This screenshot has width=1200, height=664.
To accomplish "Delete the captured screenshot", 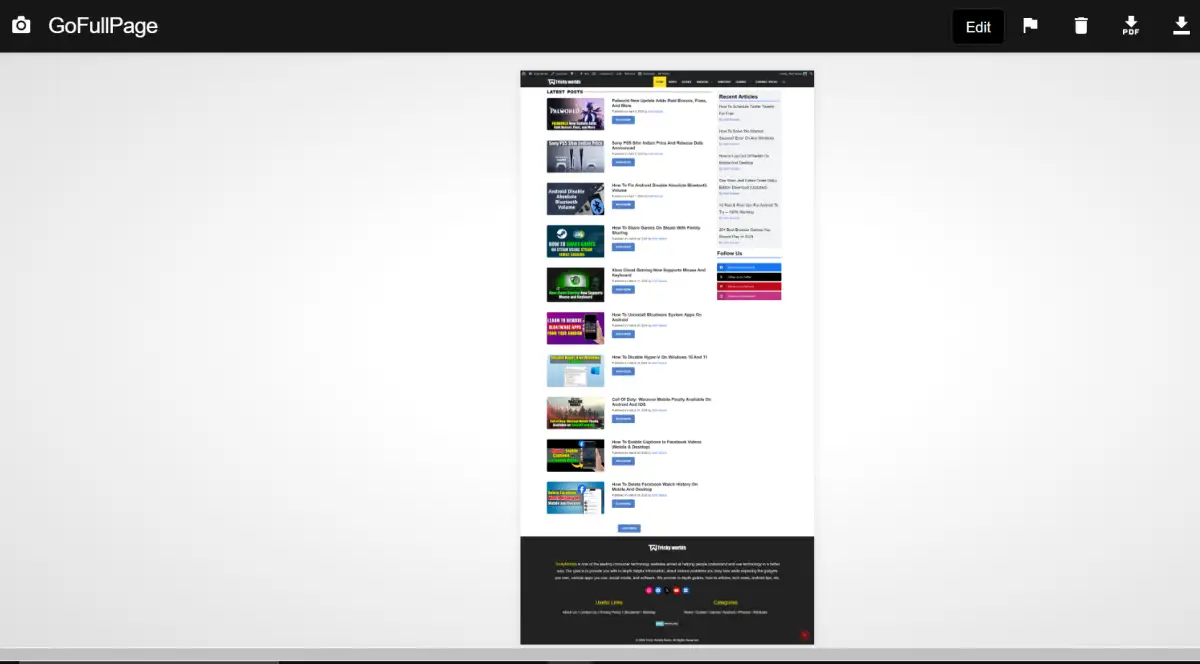I will click(x=1081, y=25).
